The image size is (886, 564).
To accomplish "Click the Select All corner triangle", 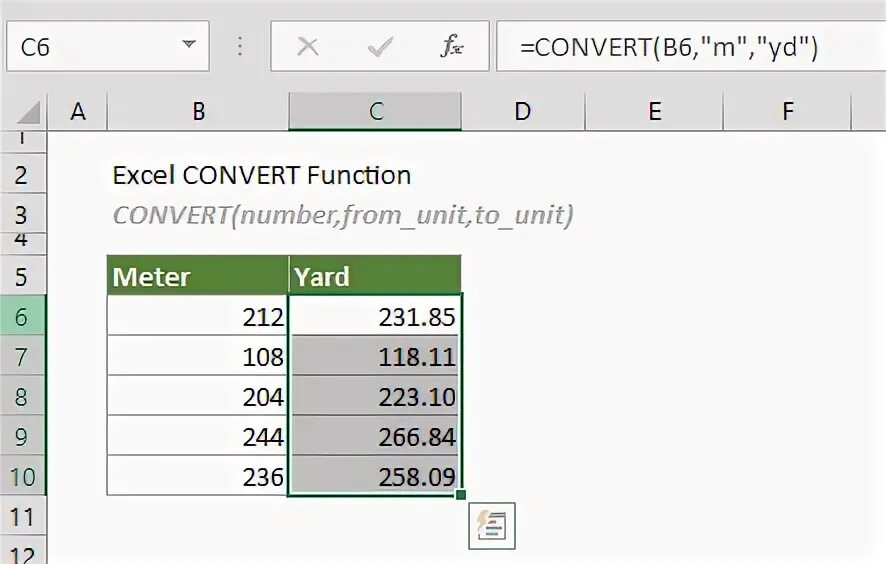I will (28, 112).
